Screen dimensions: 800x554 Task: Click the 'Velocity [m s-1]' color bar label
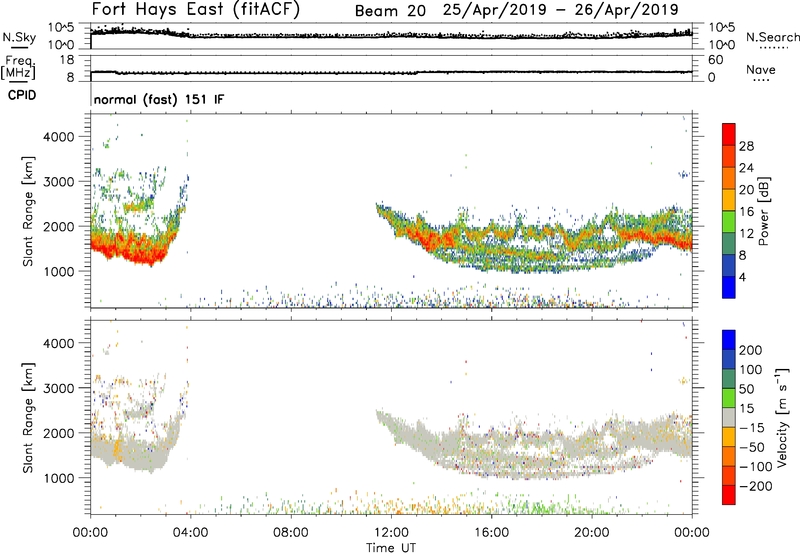(781, 417)
